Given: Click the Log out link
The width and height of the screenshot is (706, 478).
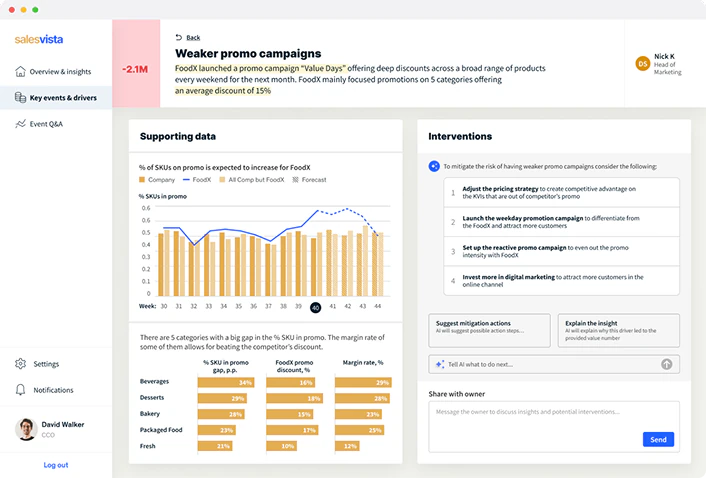Looking at the screenshot, I should coord(56,465).
